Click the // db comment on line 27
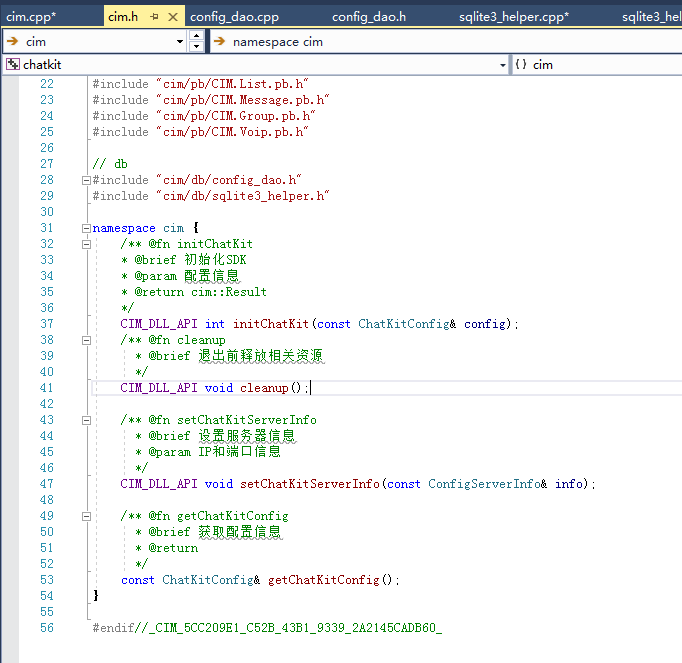 (x=110, y=164)
